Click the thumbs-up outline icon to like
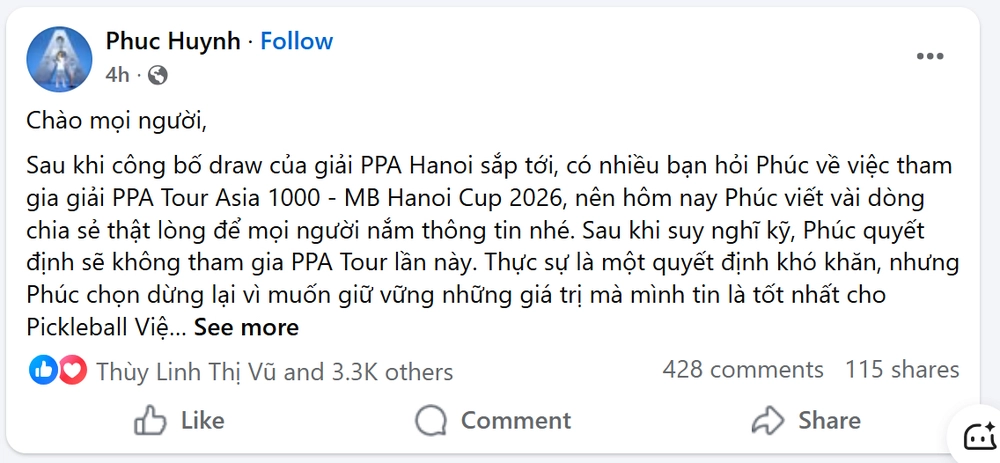The image size is (1000, 463). tap(150, 420)
